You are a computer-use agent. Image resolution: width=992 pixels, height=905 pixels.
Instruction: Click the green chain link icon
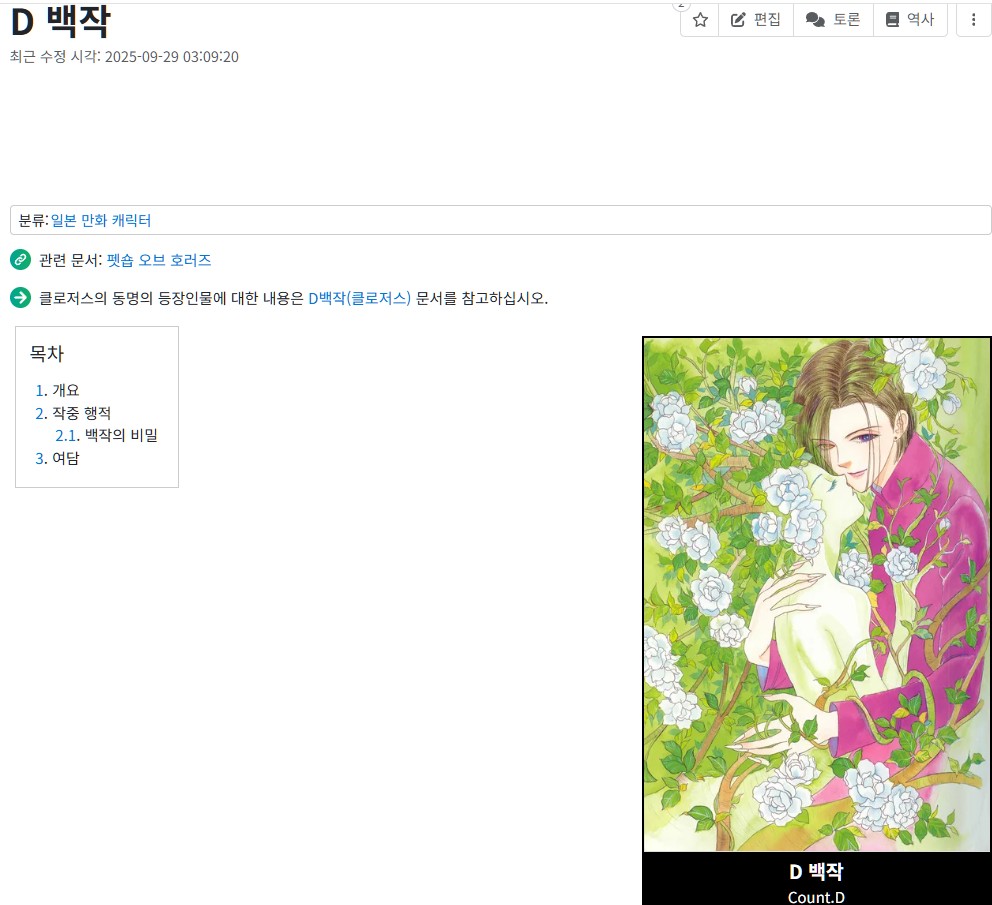tap(20, 259)
